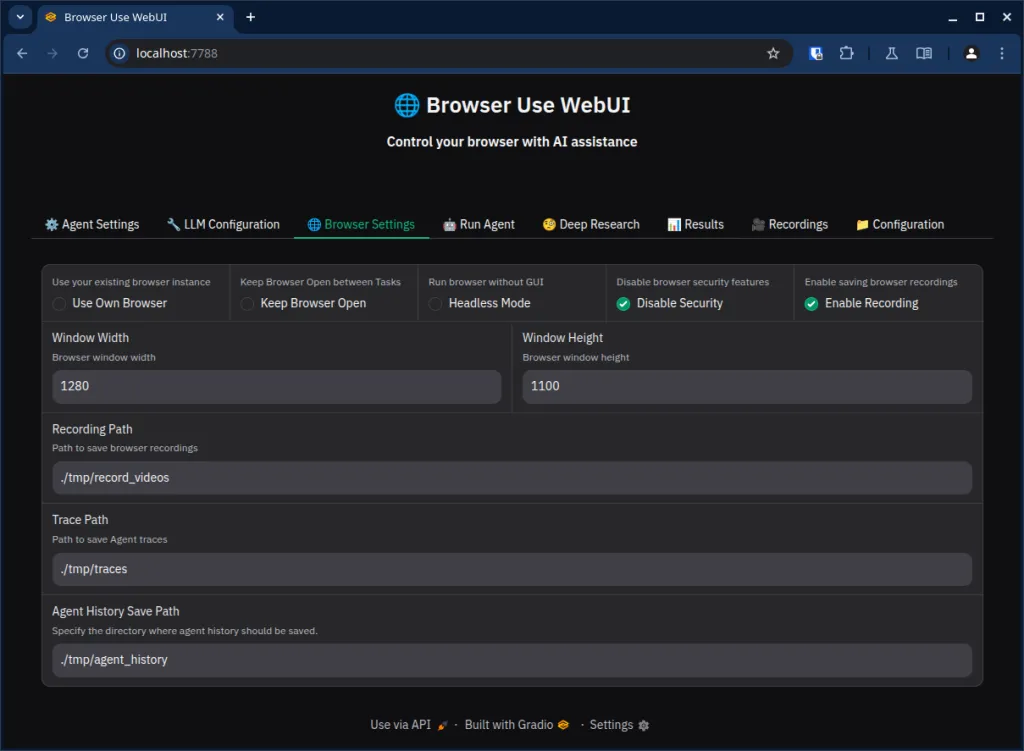Open the reading mode book icon

click(925, 54)
